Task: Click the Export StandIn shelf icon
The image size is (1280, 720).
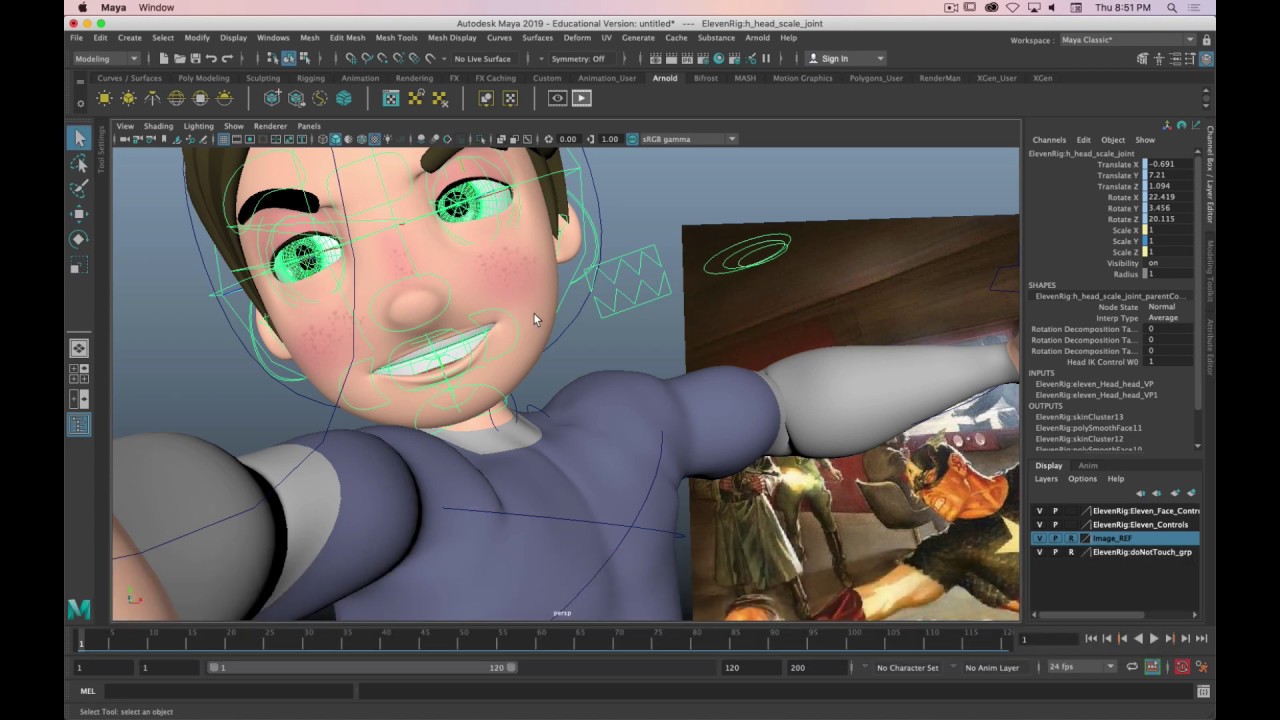Action: click(296, 98)
